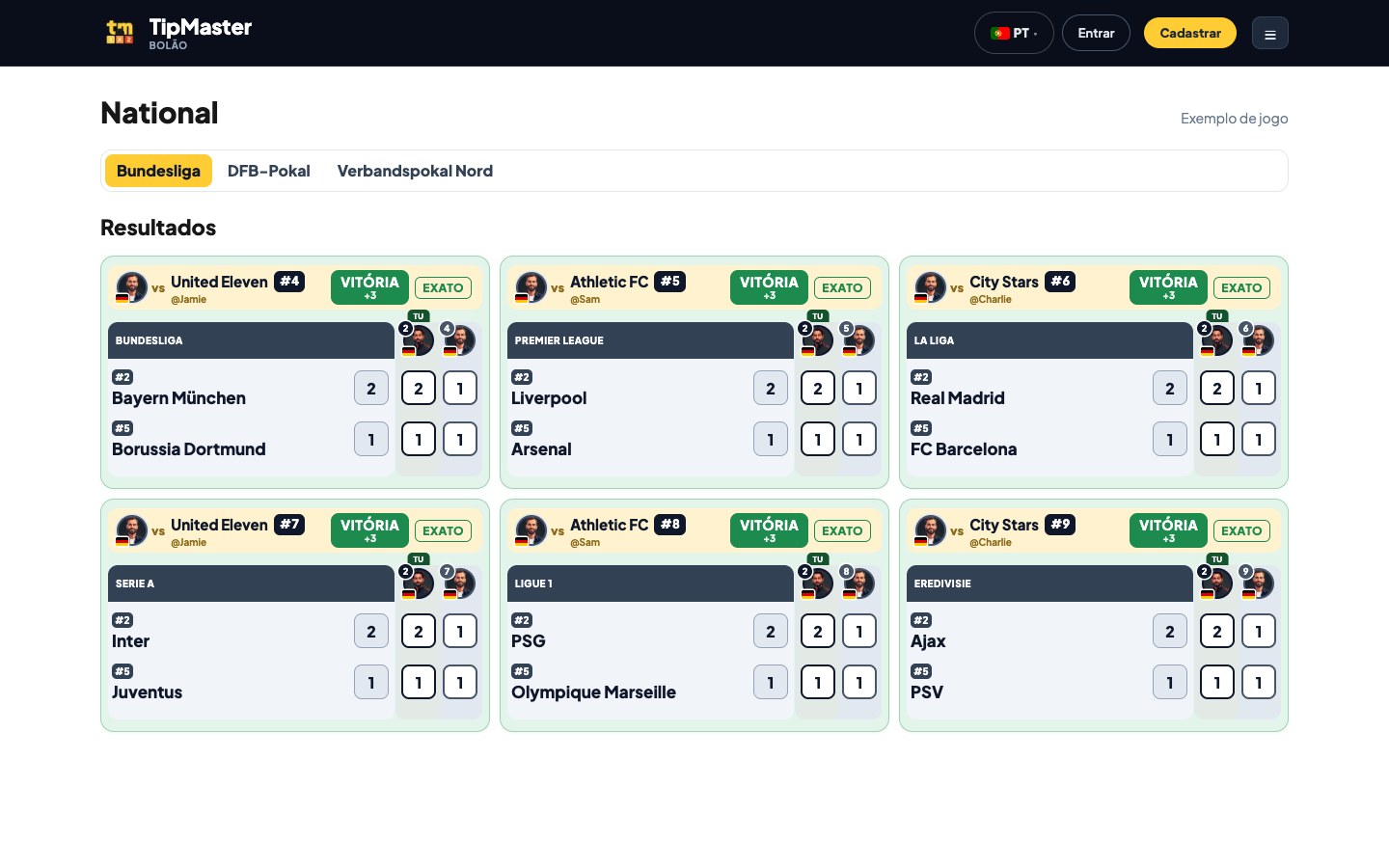Switch to the Verbandspokal Nord tab
This screenshot has width=1389, height=868.
[x=415, y=171]
